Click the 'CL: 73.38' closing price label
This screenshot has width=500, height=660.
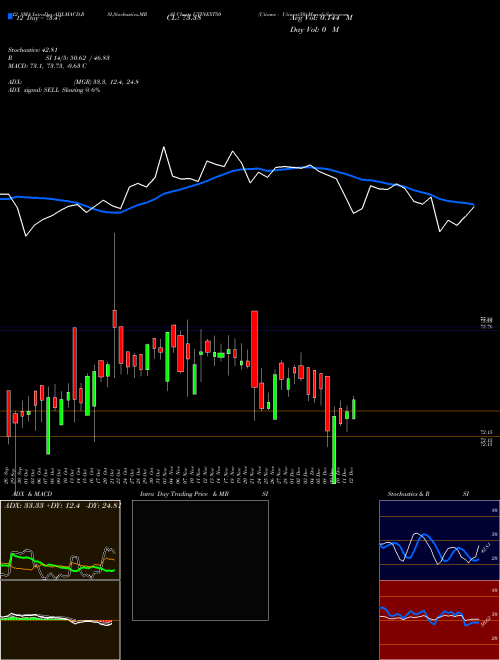pos(184,18)
